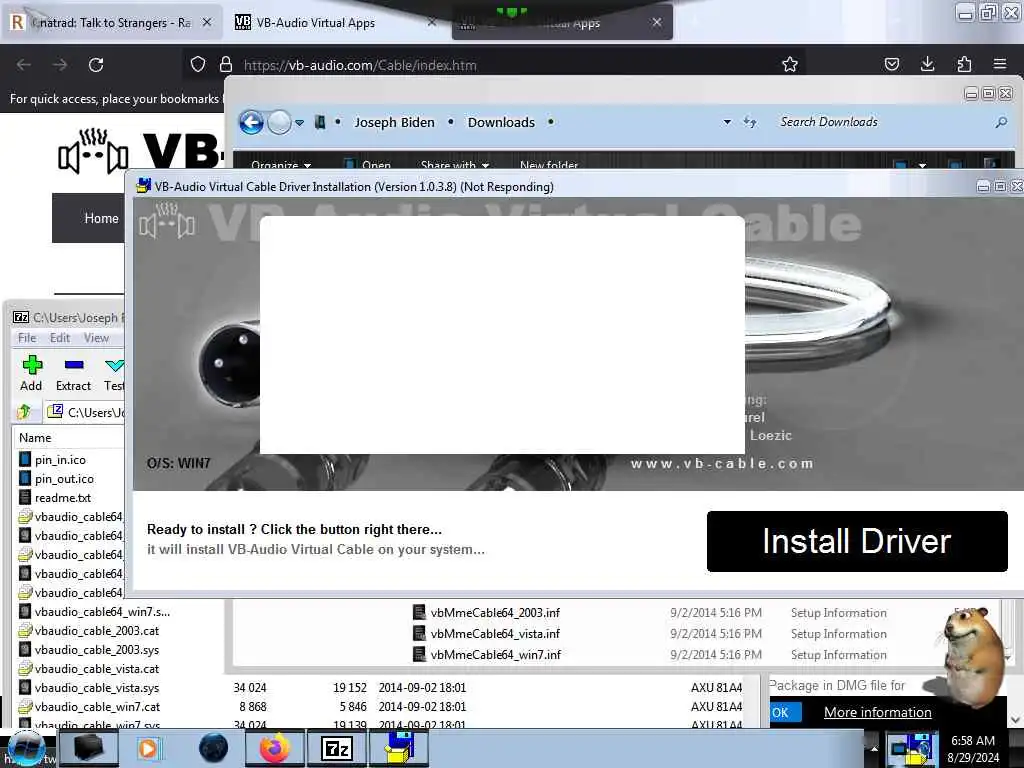
Task: Switch to Chatrad Talk to Strangers tab
Action: pos(111,23)
